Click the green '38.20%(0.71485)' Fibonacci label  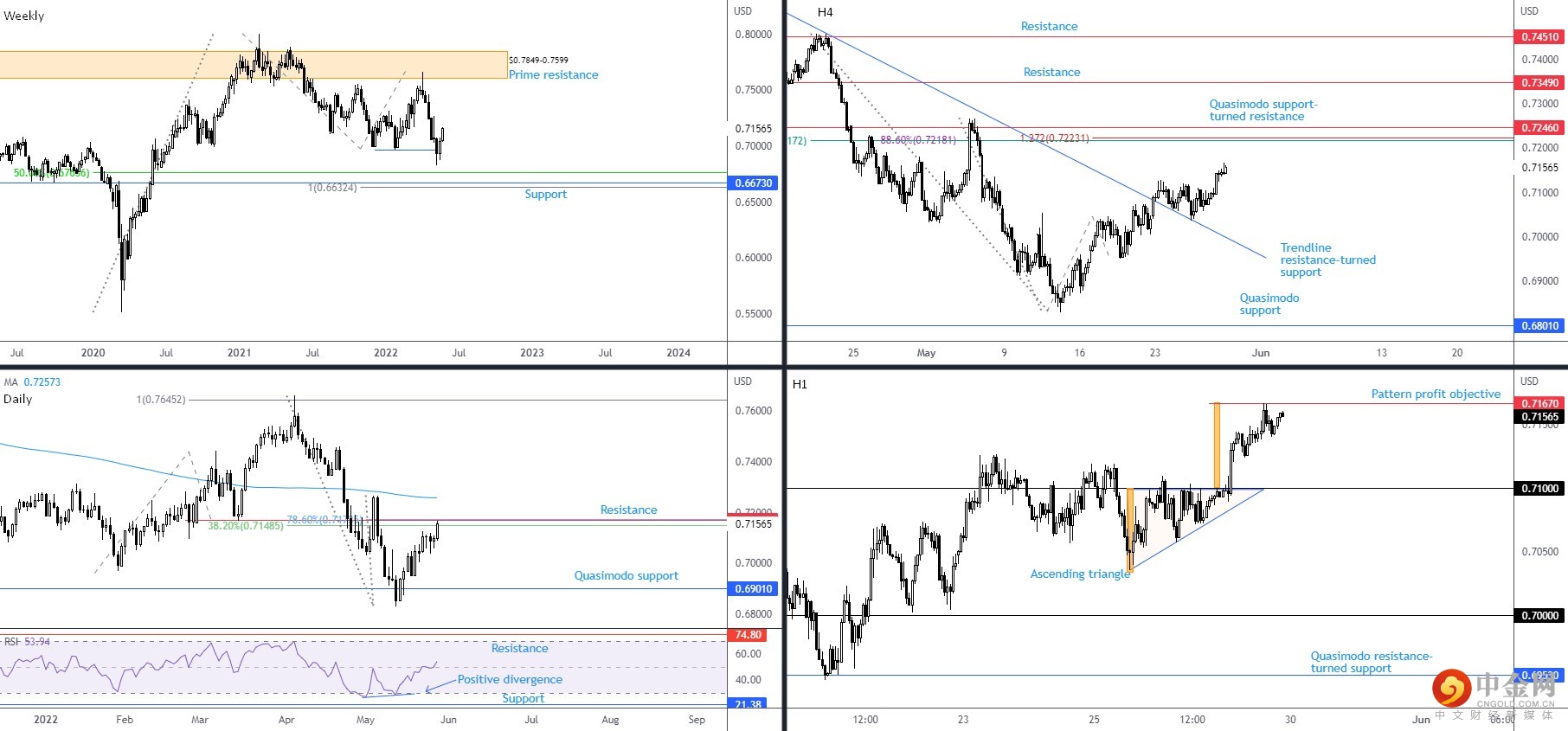(x=245, y=526)
